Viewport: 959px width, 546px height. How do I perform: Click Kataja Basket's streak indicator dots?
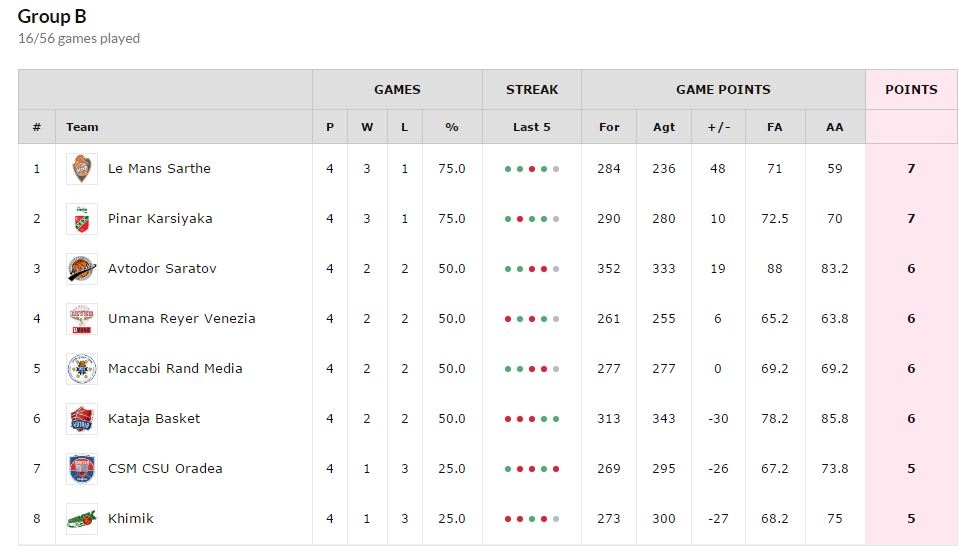pyautogui.click(x=531, y=419)
